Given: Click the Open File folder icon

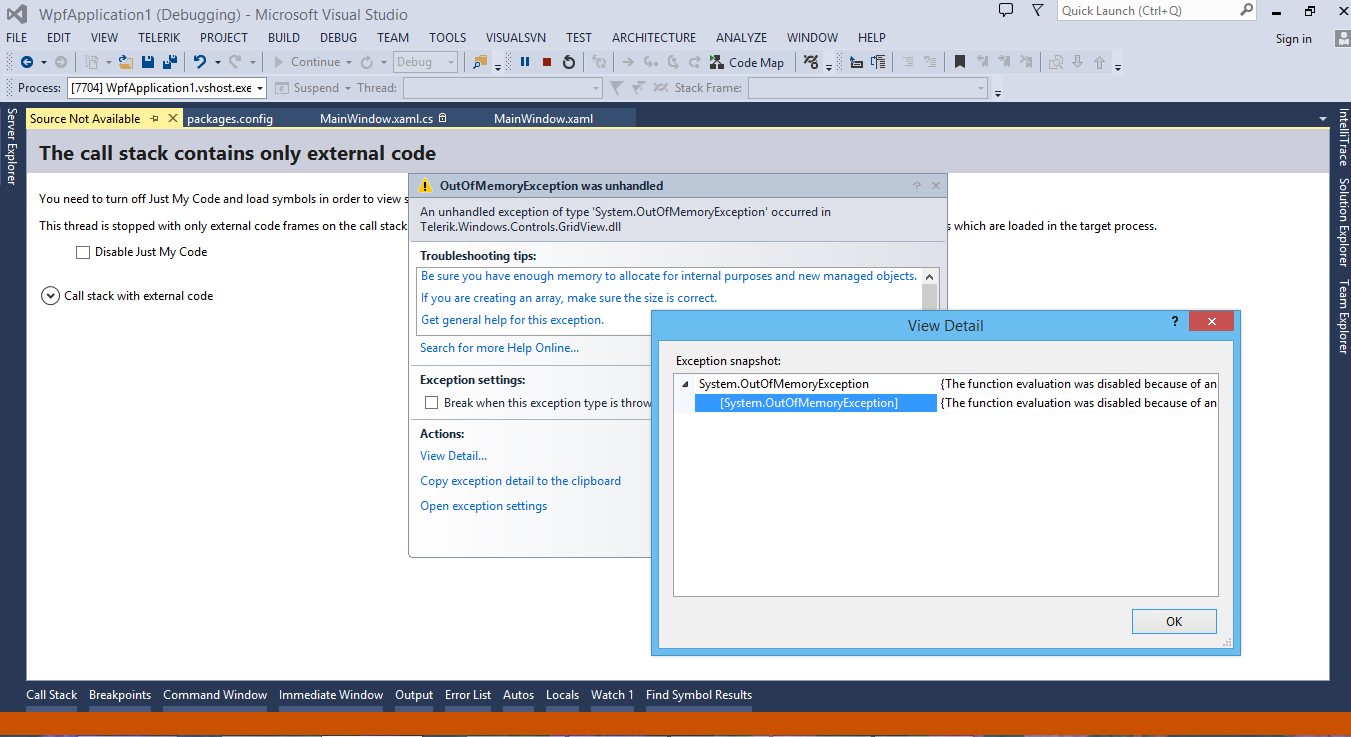Looking at the screenshot, I should 126,62.
